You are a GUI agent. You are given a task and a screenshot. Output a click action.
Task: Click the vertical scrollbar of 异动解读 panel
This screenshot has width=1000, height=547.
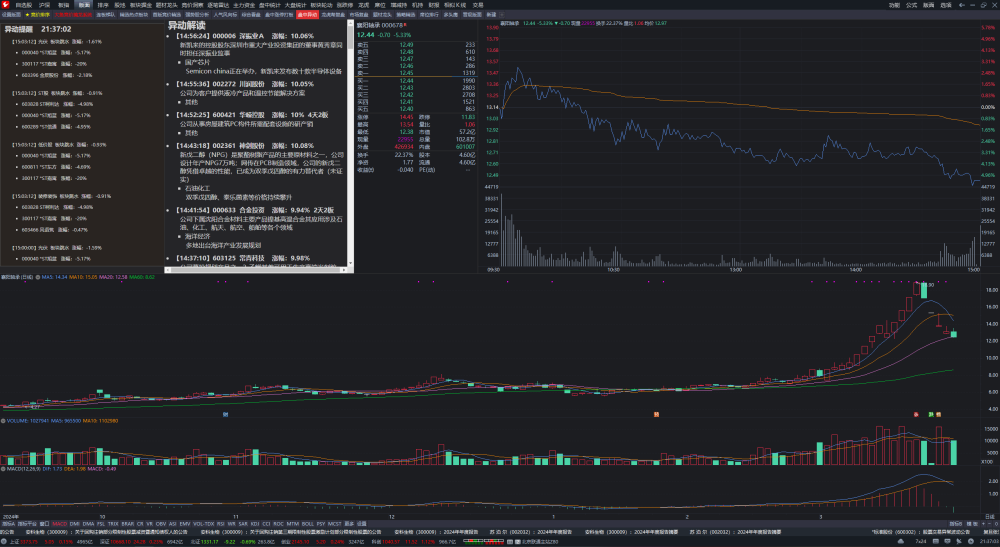[350, 143]
